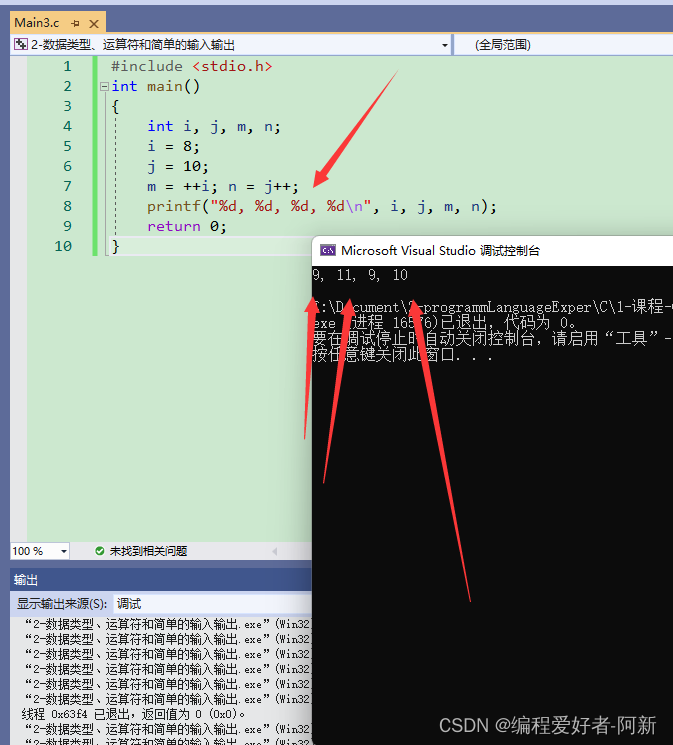This screenshot has height=745, width=673.
Task: Click the 'm = ++i; n = j++;' line
Action: [x=222, y=187]
